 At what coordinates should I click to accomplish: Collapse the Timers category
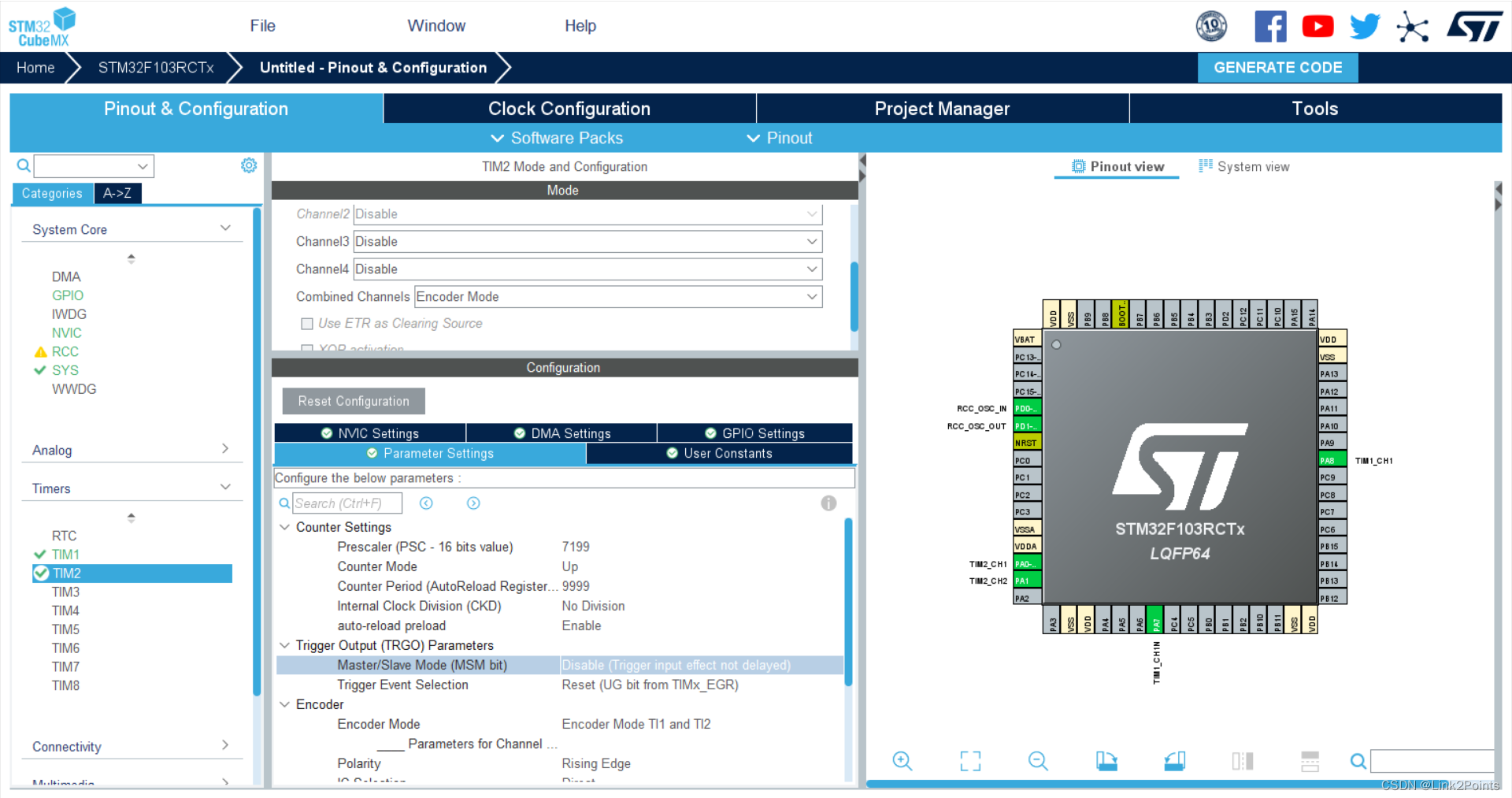coord(225,488)
